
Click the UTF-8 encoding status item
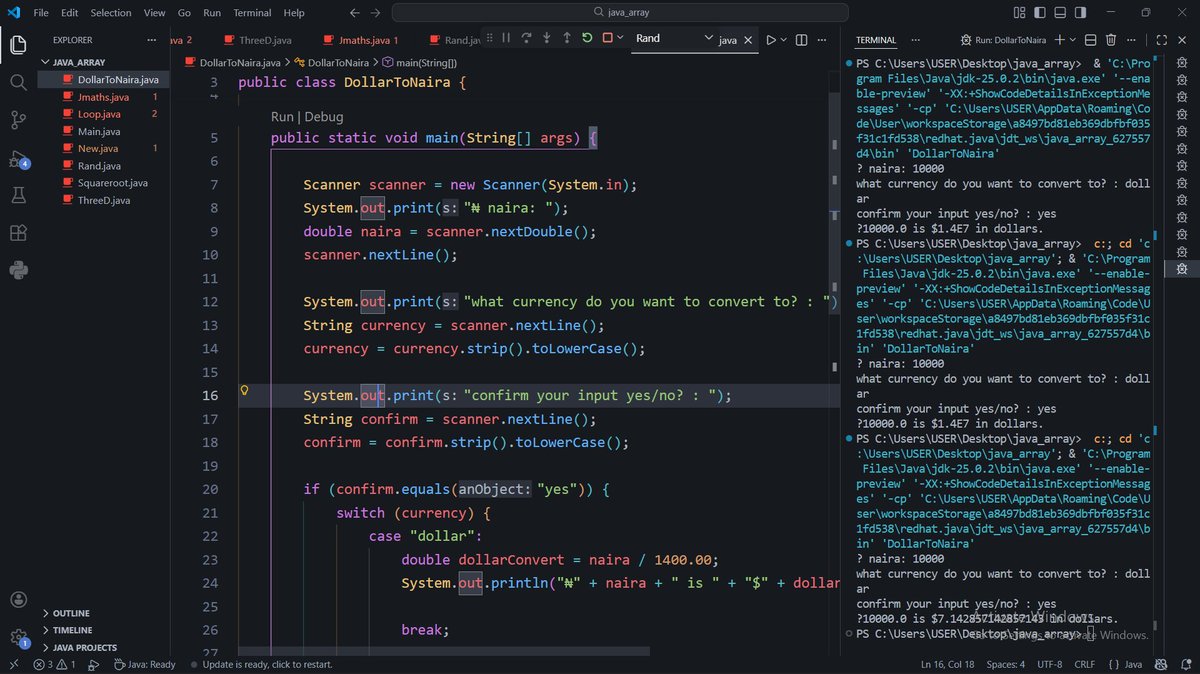click(x=1050, y=664)
